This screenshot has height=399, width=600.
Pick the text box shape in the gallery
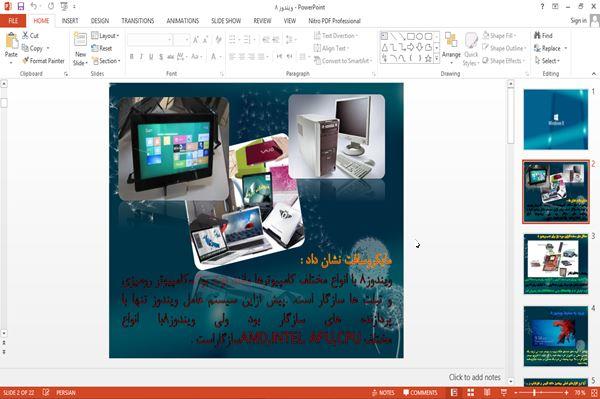tap(384, 36)
